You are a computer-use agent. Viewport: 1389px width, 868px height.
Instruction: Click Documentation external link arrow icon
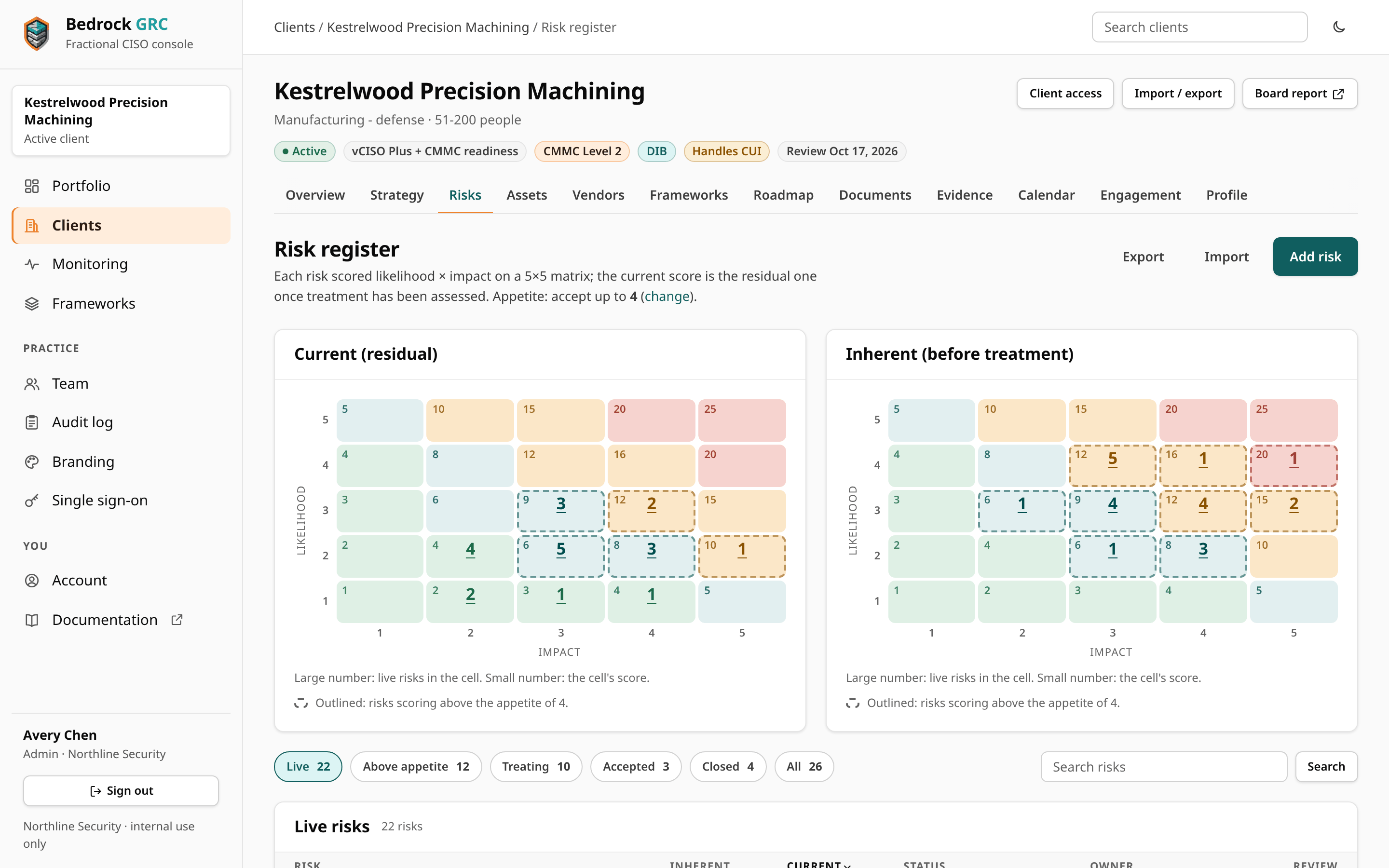[x=177, y=620]
